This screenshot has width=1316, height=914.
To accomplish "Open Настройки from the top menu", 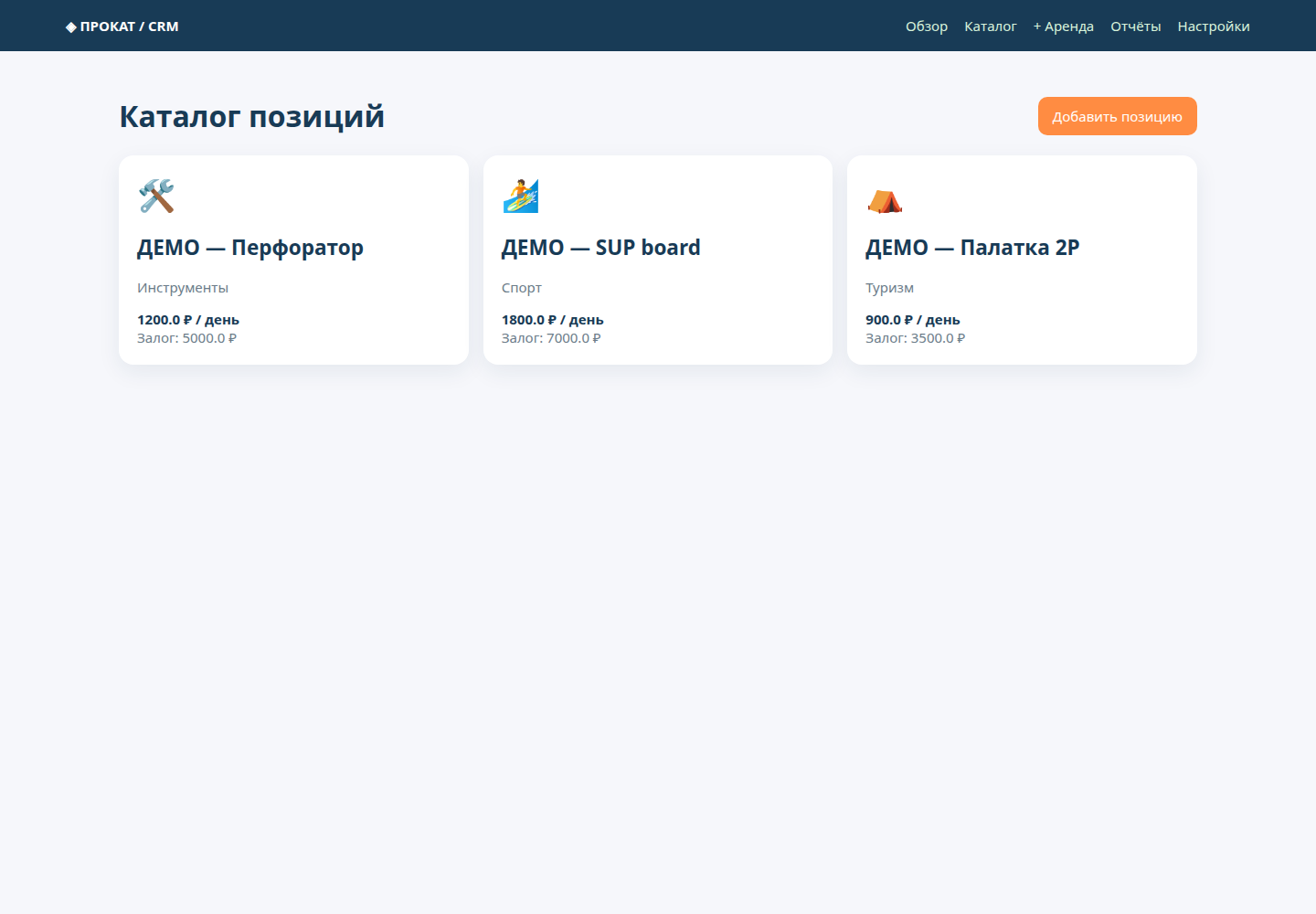I will (1214, 27).
